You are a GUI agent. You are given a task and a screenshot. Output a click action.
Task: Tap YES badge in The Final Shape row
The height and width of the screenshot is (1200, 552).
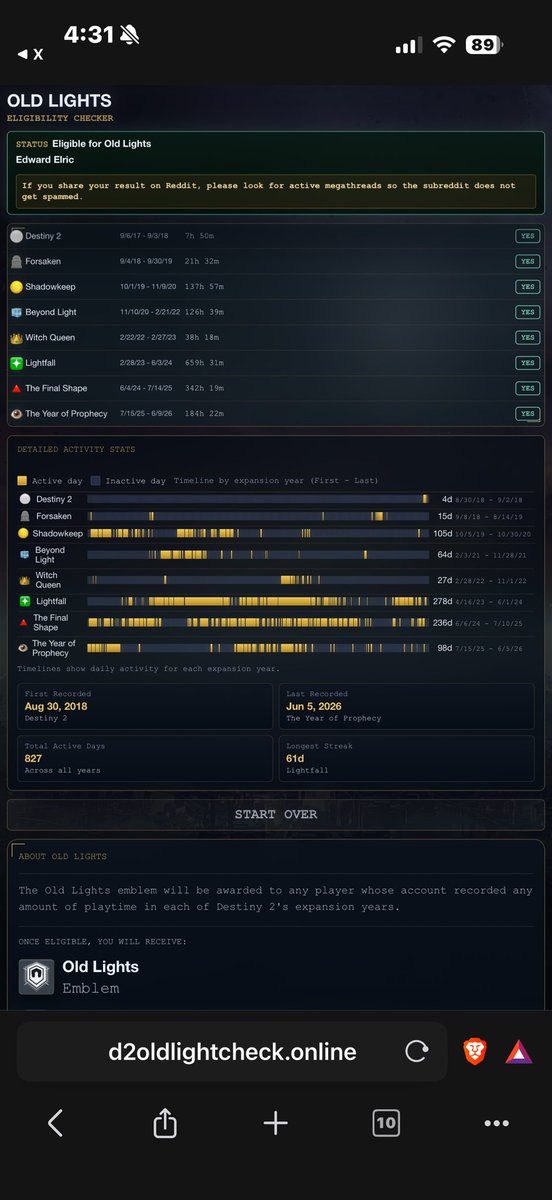[x=527, y=388]
